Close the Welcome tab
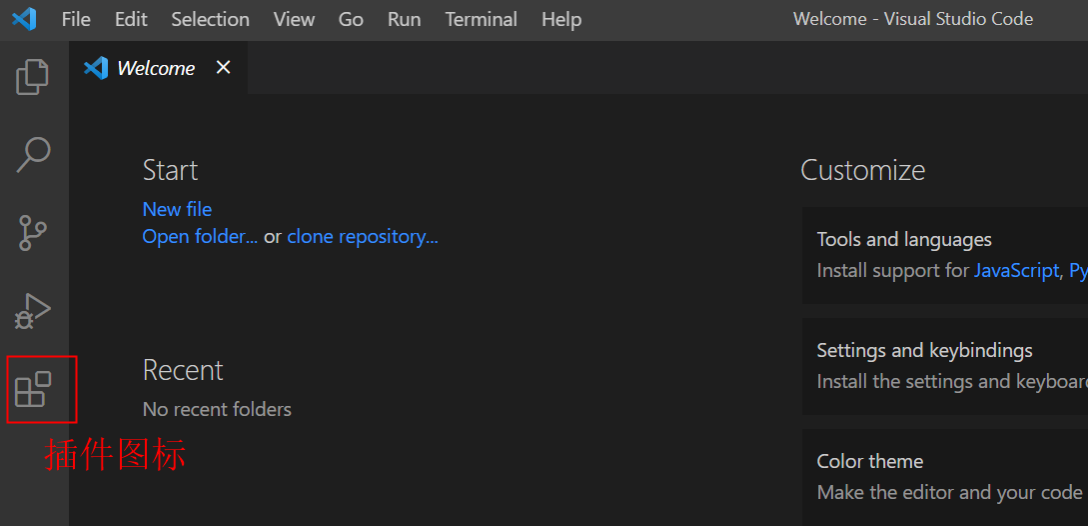Viewport: 1088px width, 526px height. pos(223,67)
